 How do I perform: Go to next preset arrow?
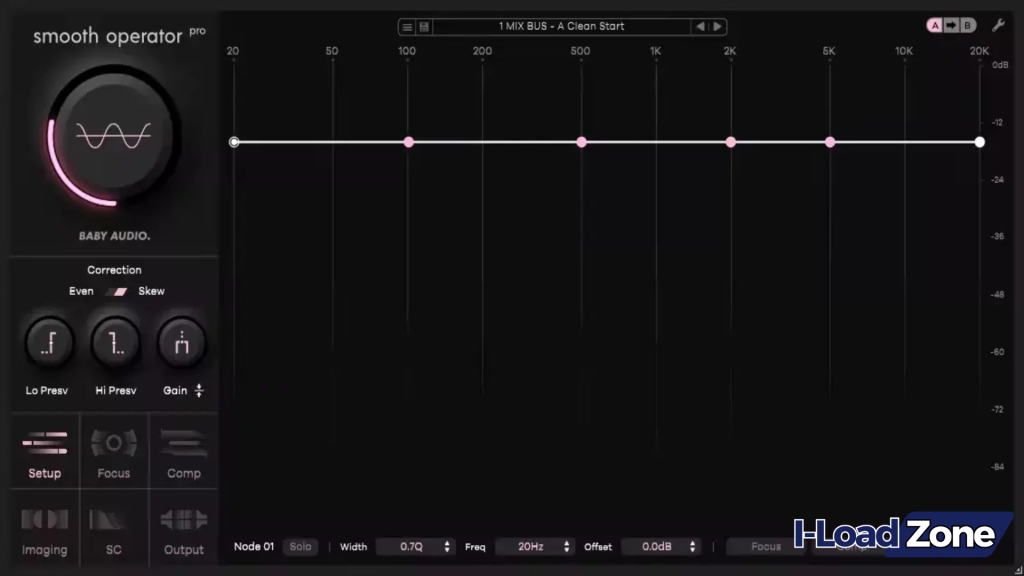(717, 27)
